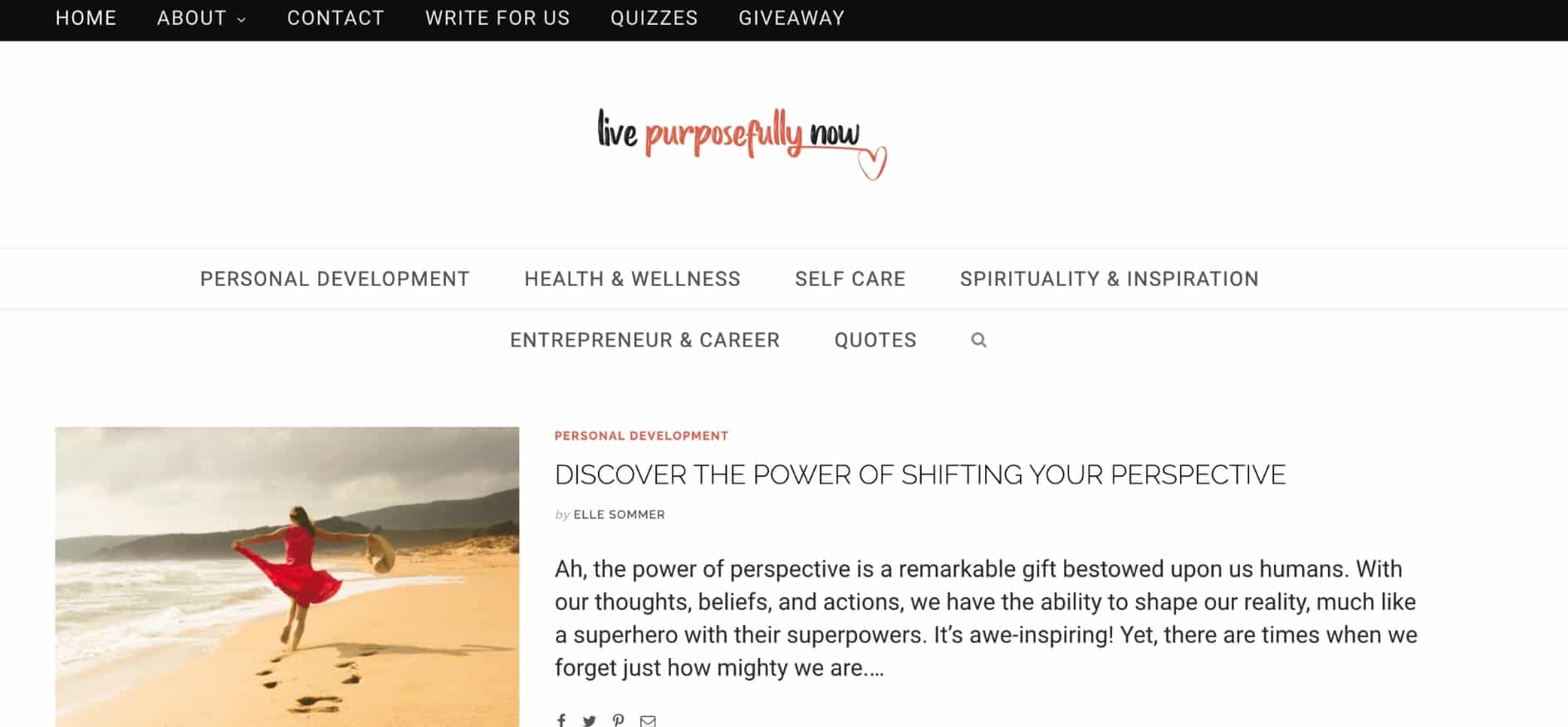Browse Spirituality & Inspiration posts
The image size is (1568, 727).
pyautogui.click(x=1109, y=279)
